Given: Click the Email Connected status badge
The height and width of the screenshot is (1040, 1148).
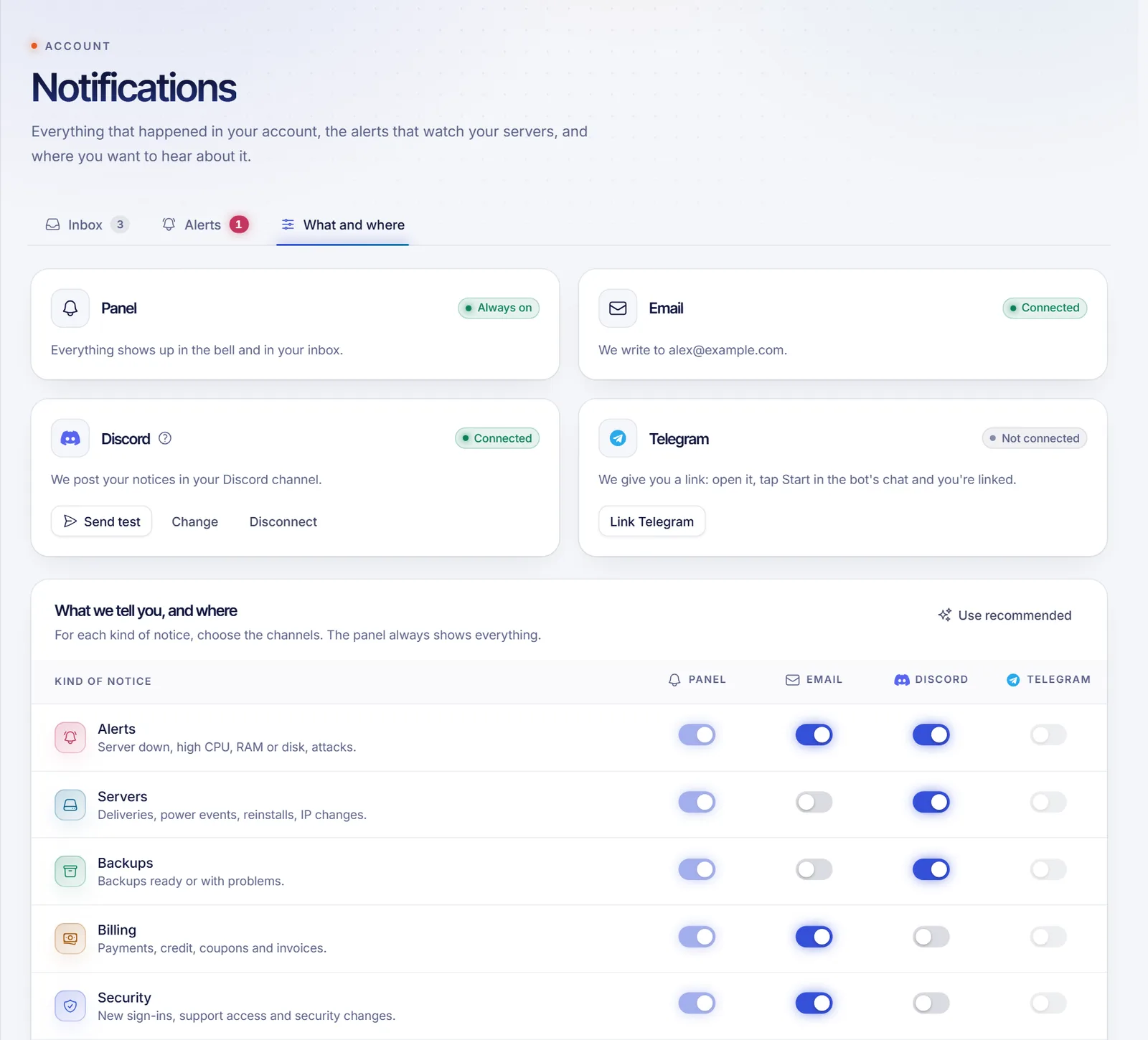Looking at the screenshot, I should click(x=1045, y=308).
